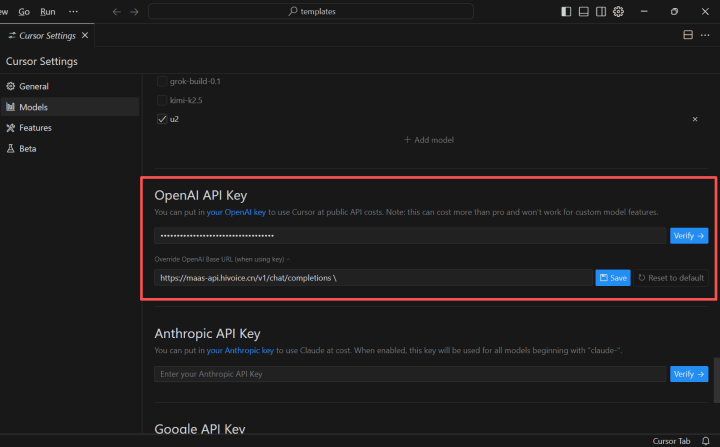Close the Cursor Settings tab

coord(85,35)
